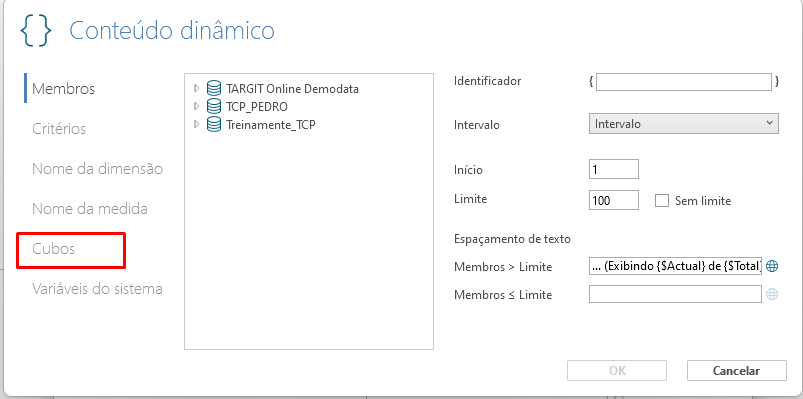The image size is (803, 399).
Task: Switch to the Critérios tab
Action: tap(59, 129)
